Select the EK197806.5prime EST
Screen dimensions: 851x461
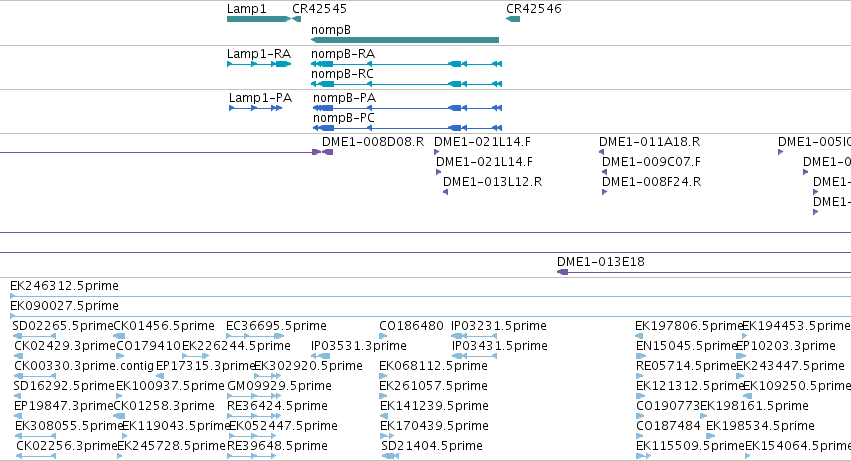click(x=639, y=336)
